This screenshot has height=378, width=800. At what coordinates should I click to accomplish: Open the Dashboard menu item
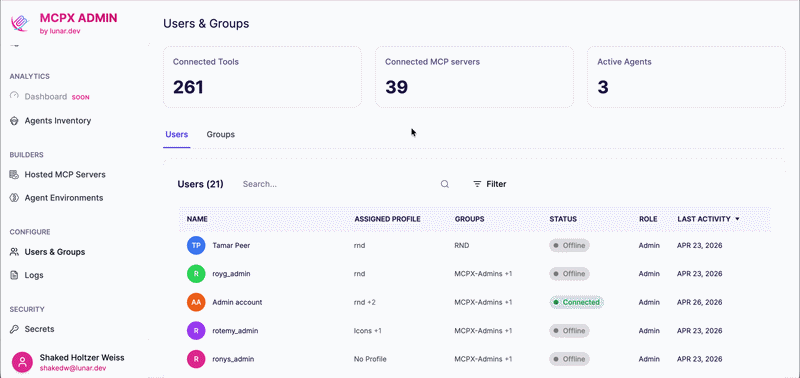45,96
